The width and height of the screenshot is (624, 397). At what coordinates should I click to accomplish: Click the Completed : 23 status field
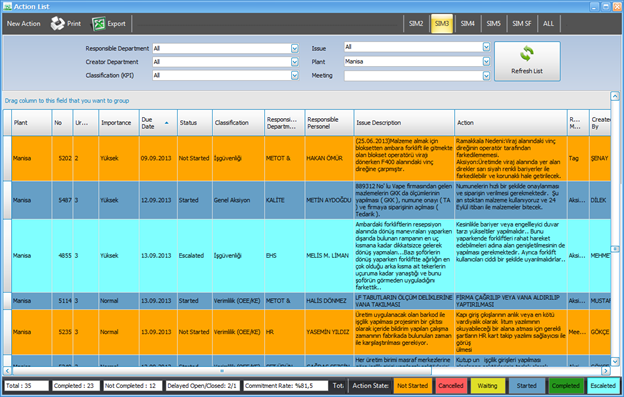[76, 385]
